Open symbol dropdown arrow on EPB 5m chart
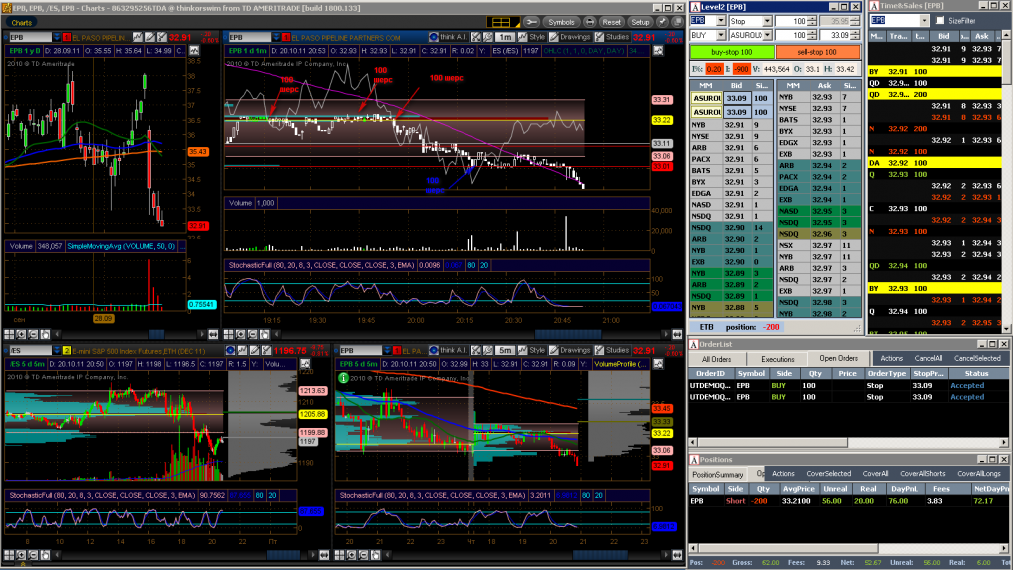This screenshot has width=1013, height=570. (387, 350)
